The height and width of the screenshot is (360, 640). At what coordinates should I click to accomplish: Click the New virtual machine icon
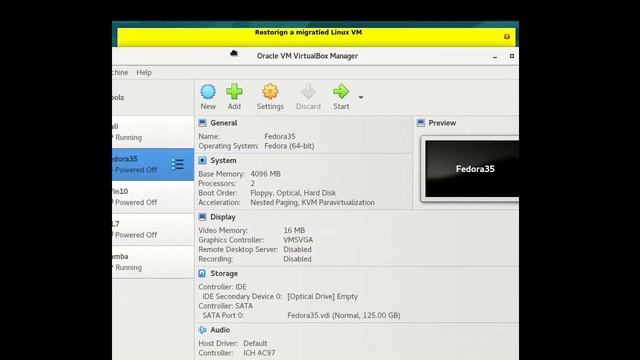208,92
